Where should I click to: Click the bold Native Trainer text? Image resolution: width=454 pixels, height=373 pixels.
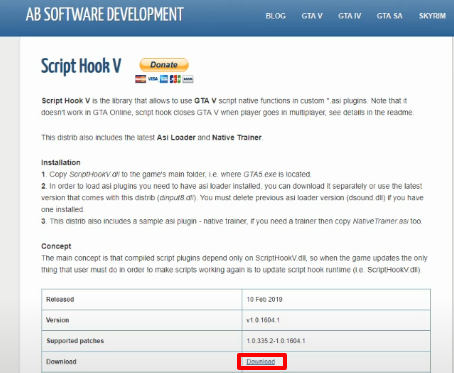237,137
